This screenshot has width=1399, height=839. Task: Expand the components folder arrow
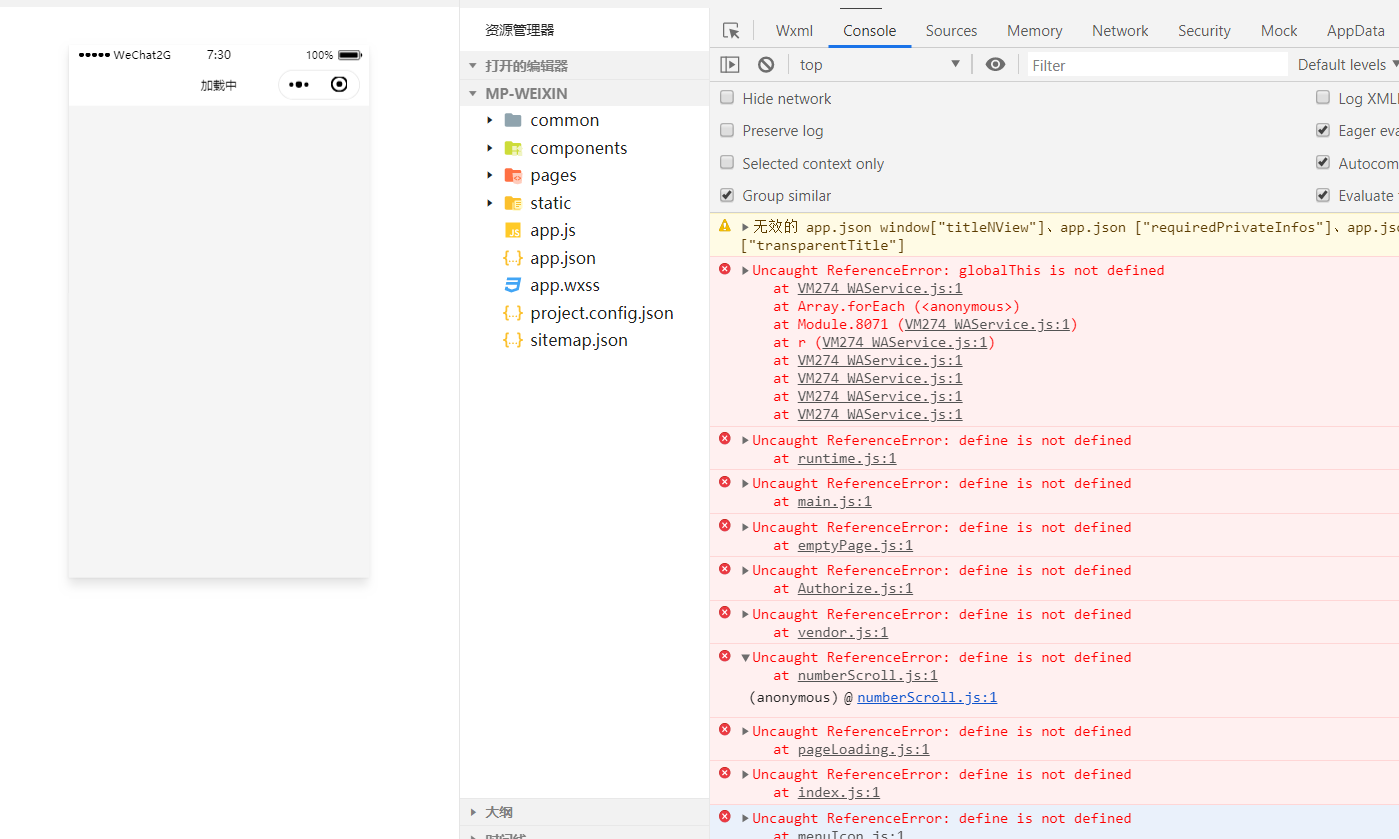tap(490, 148)
